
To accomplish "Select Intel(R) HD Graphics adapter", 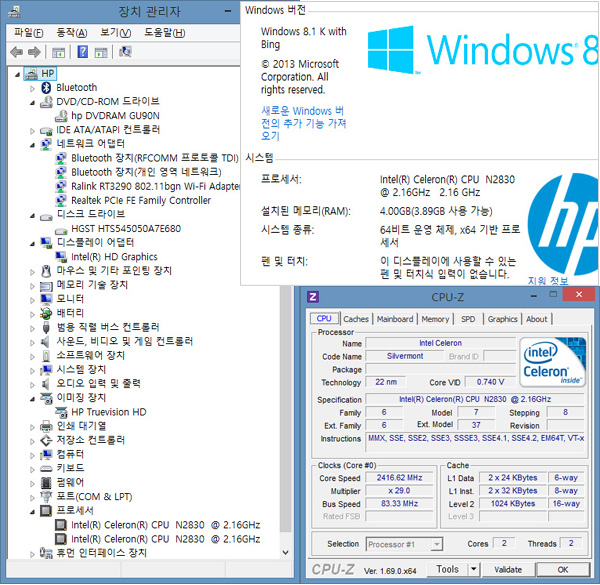I will tap(114, 257).
